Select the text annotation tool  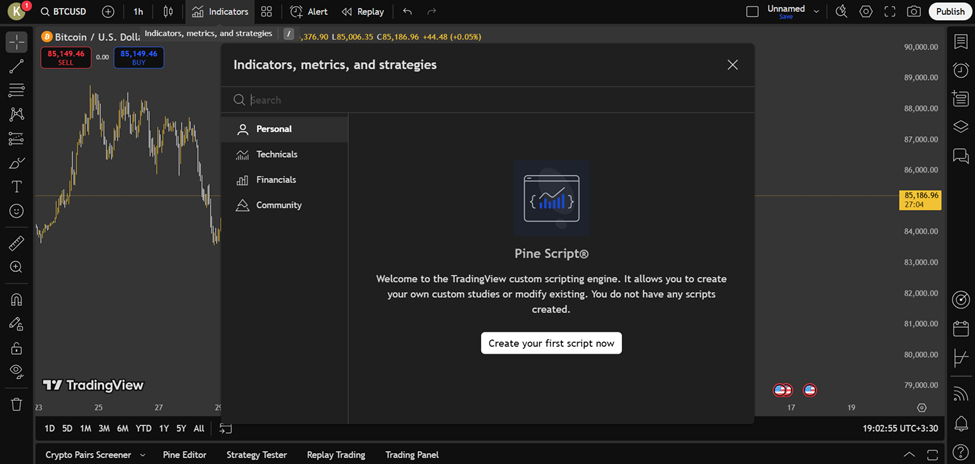tap(17, 187)
